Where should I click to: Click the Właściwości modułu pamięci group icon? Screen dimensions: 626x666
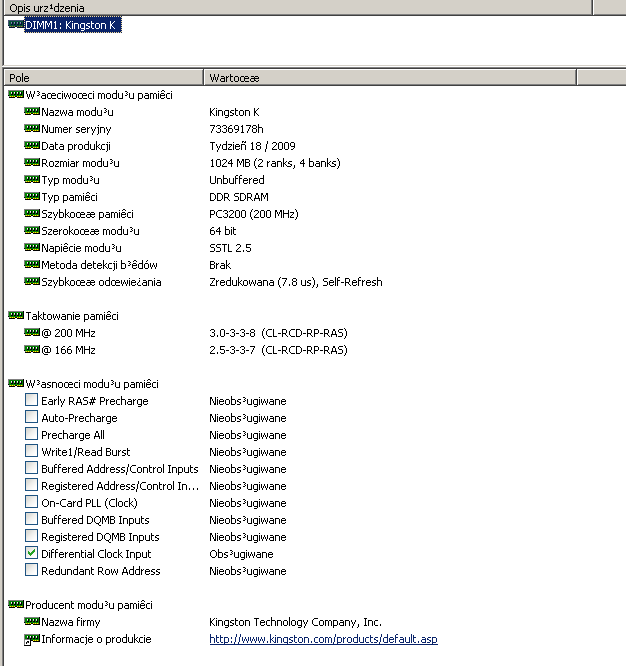coord(16,95)
